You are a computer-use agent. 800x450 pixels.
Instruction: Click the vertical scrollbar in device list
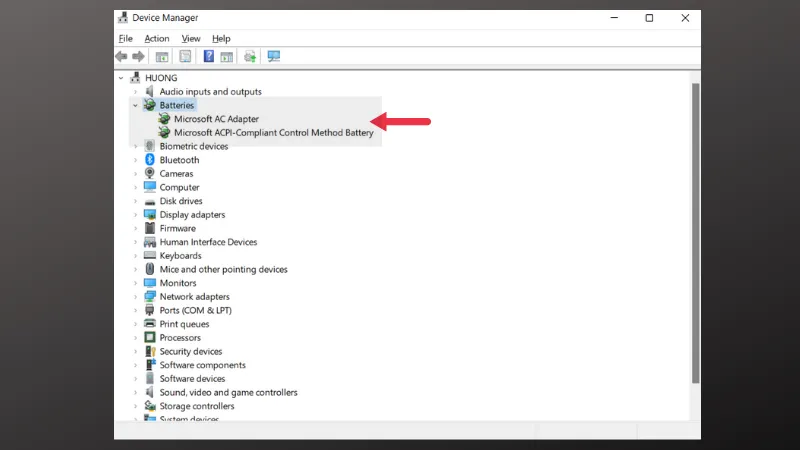coord(695,230)
